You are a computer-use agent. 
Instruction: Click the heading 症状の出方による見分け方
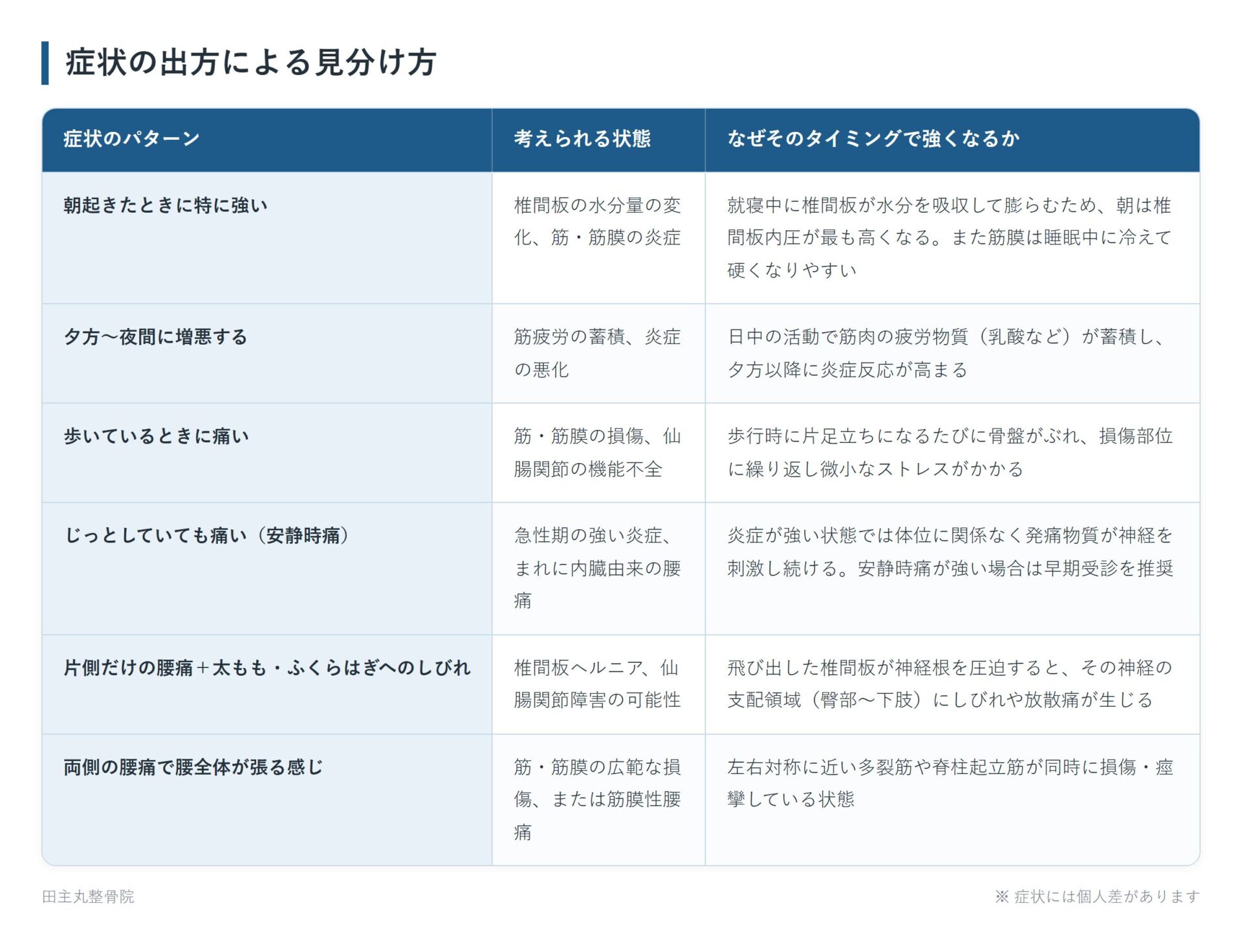pos(251,63)
